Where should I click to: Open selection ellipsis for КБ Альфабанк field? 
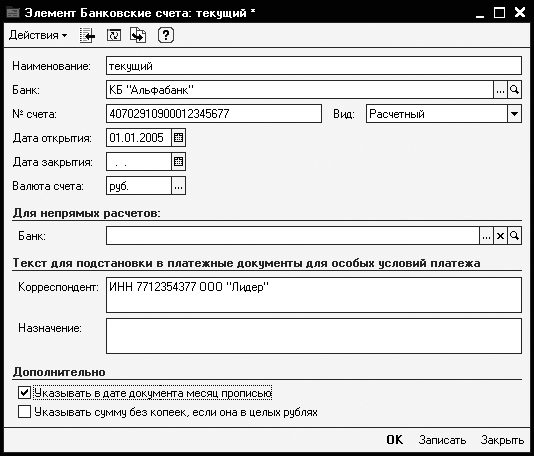[x=500, y=90]
